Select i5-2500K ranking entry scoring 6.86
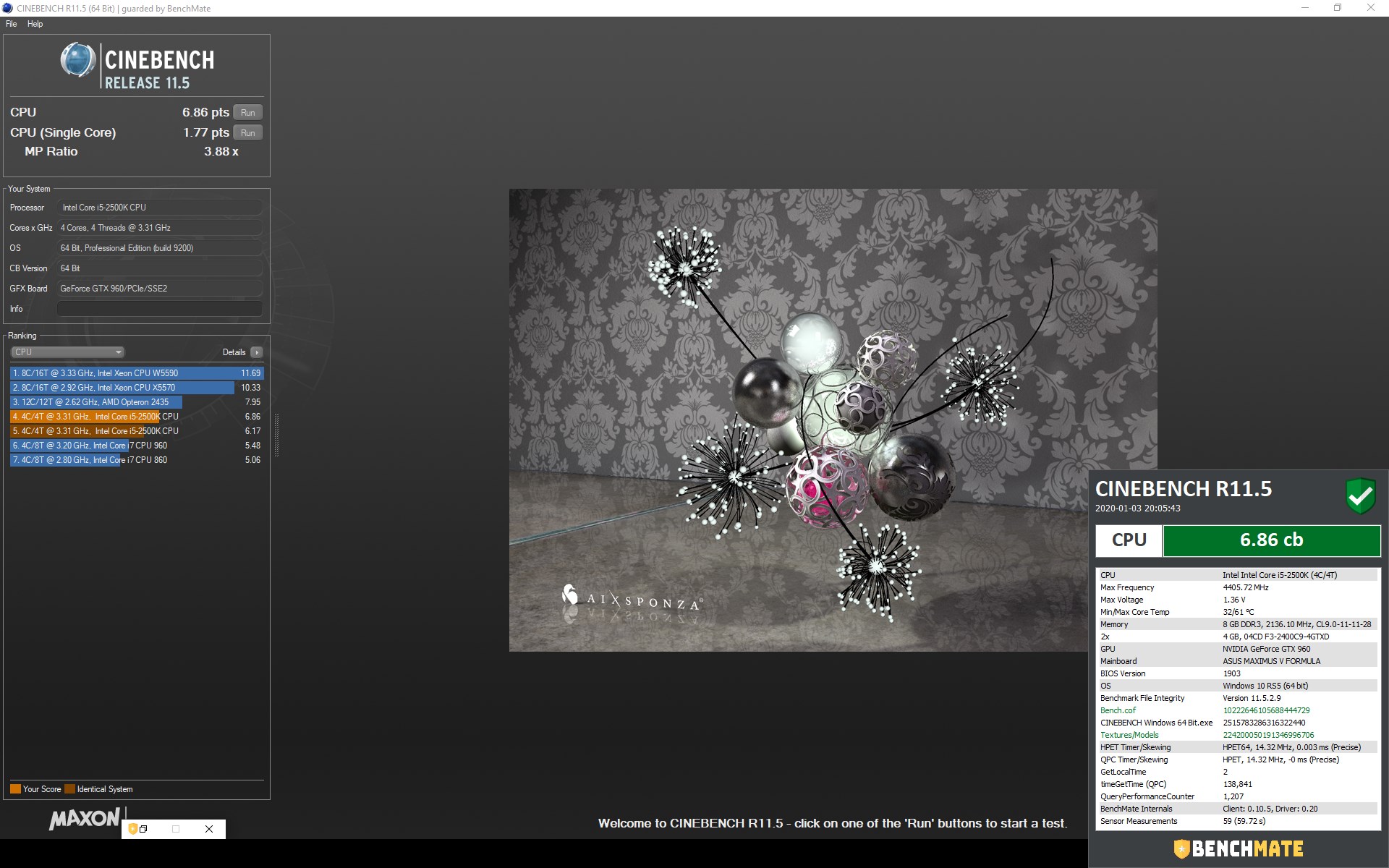The width and height of the screenshot is (1389, 868). click(x=137, y=417)
